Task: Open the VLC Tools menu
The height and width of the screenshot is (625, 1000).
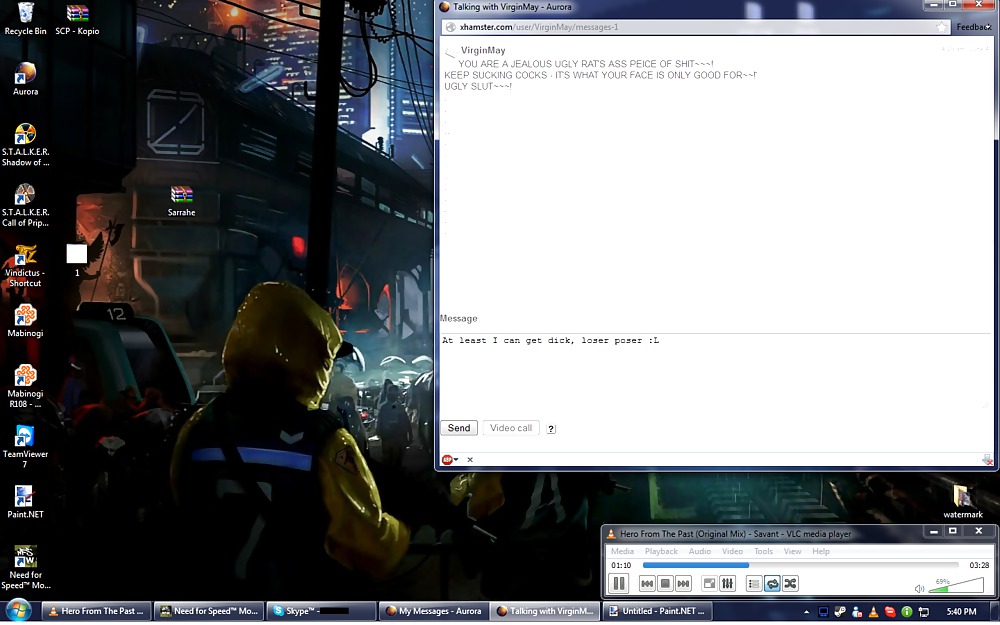Action: [763, 551]
